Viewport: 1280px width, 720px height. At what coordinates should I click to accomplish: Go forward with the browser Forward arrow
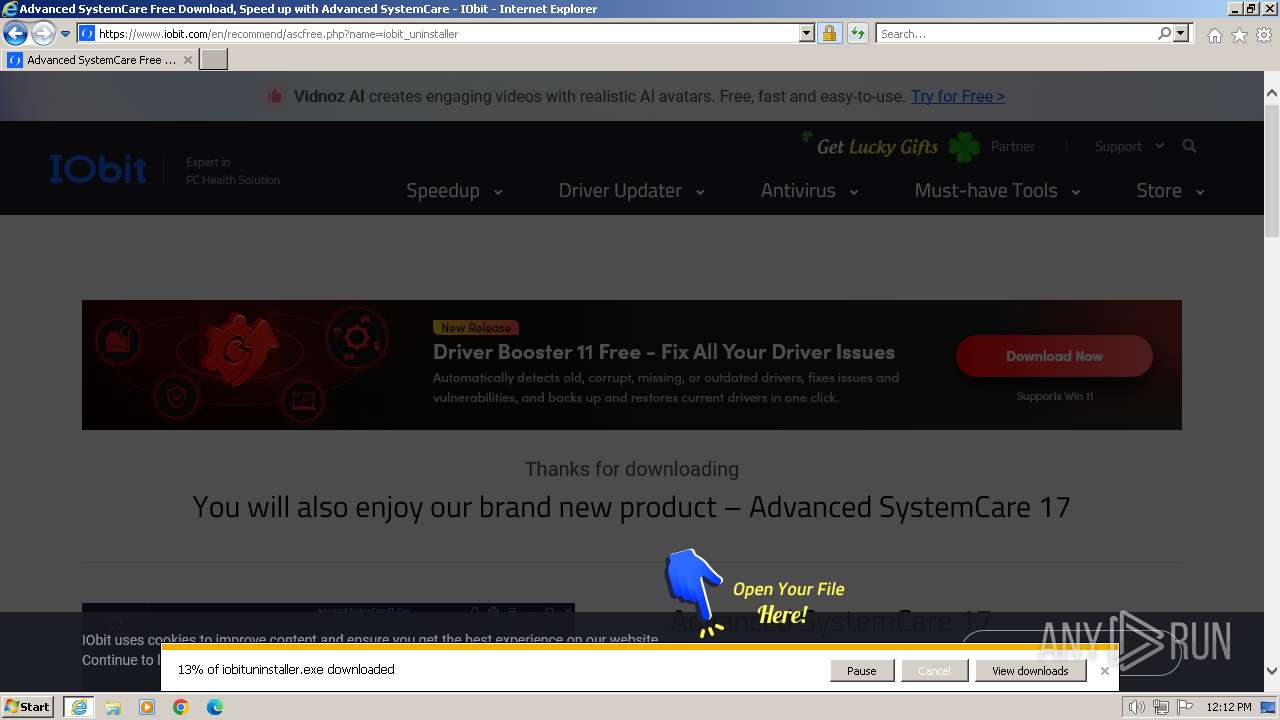(x=42, y=33)
